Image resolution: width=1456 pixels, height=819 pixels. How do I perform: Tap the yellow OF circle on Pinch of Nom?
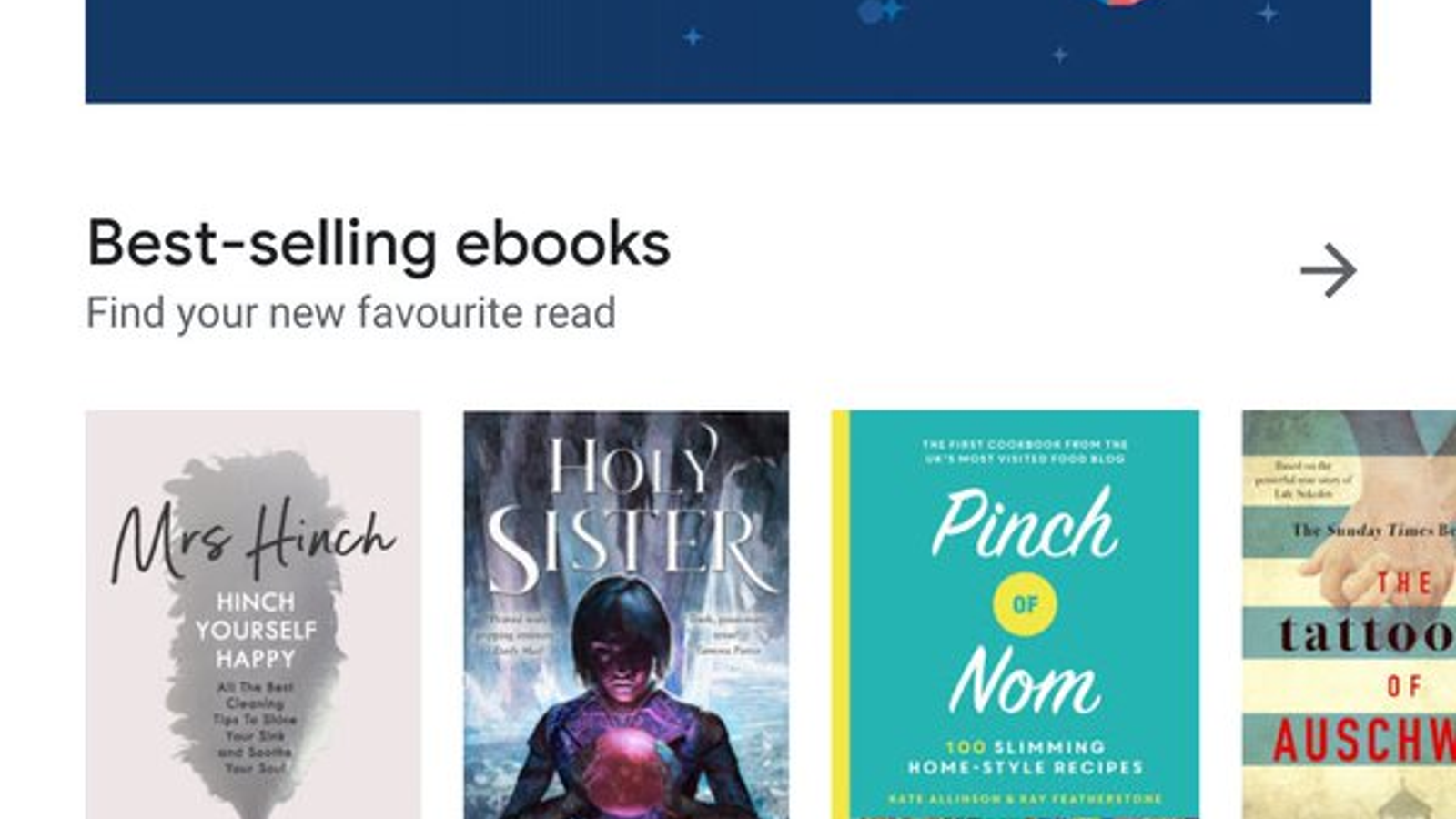(1025, 604)
